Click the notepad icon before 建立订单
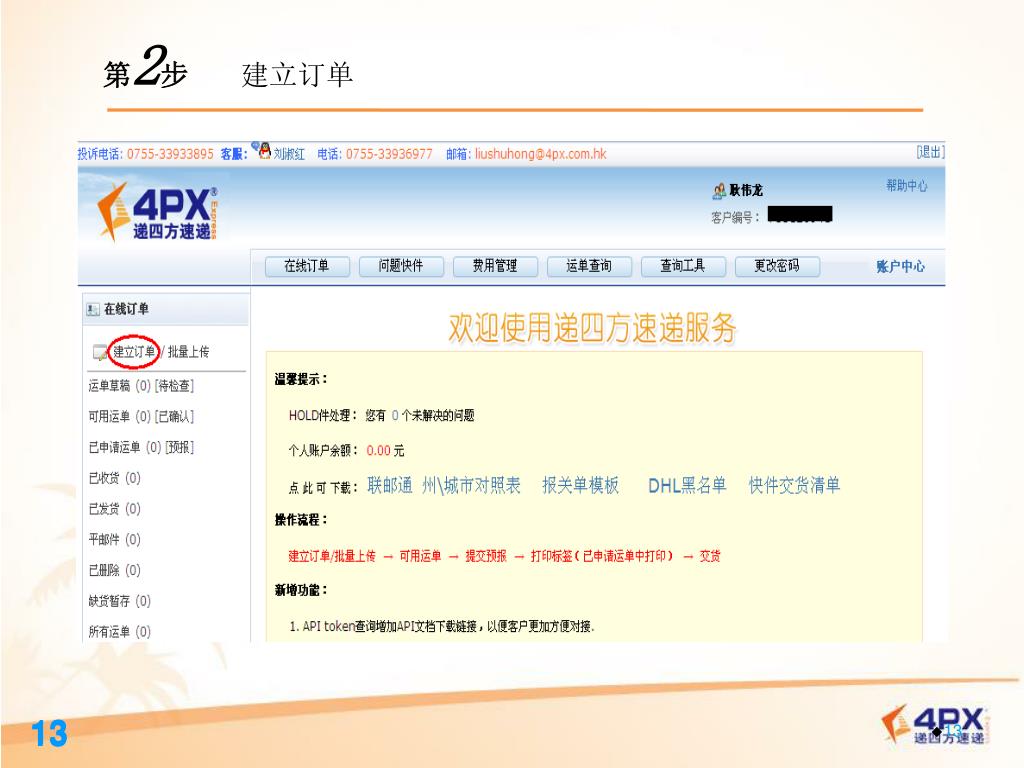The width and height of the screenshot is (1024, 768). click(x=100, y=352)
